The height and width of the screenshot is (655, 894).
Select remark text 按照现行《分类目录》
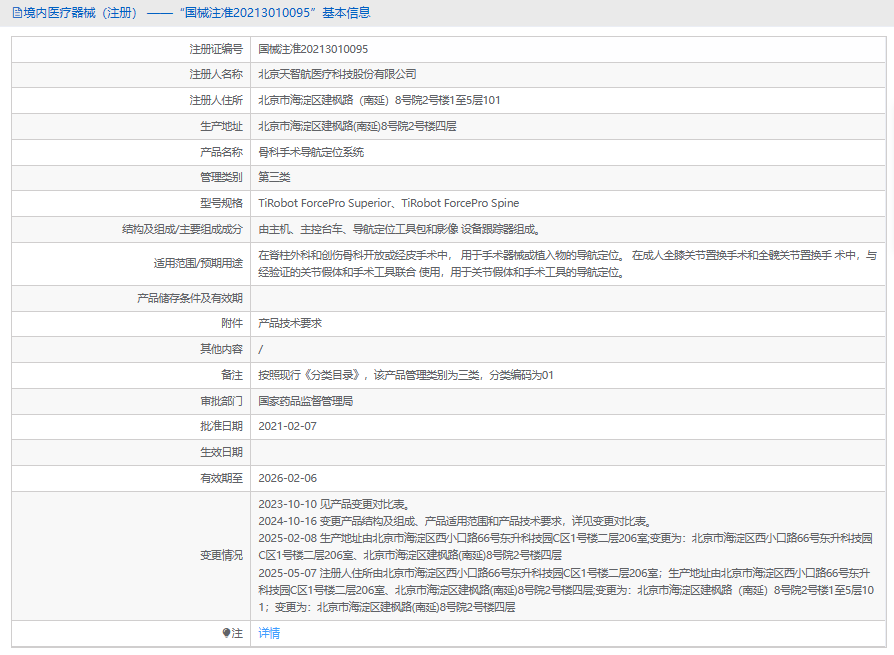pyautogui.click(x=310, y=375)
